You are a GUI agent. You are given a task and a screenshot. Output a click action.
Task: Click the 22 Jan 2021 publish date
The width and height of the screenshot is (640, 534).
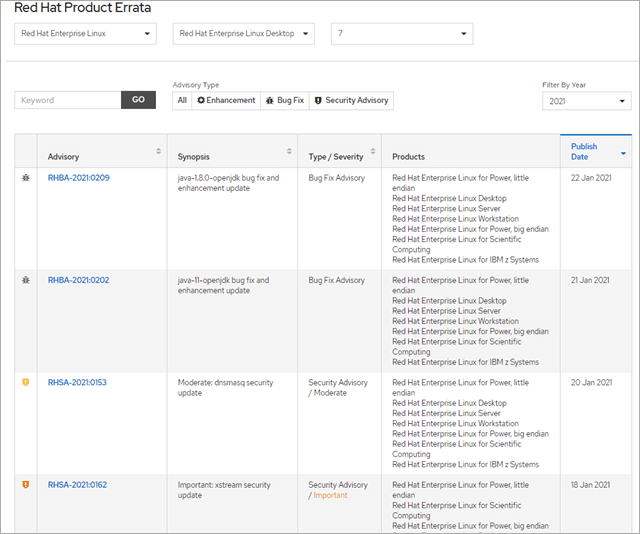click(591, 178)
